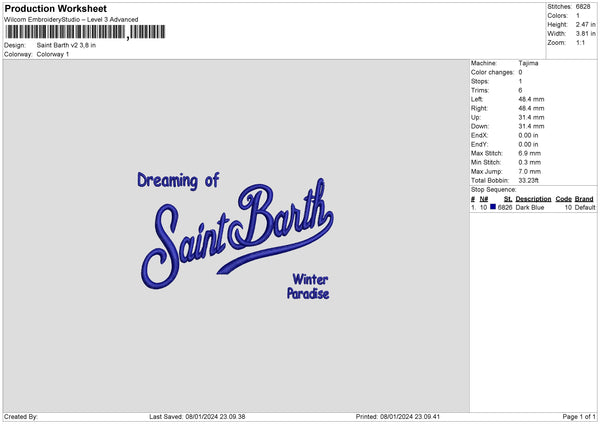Viewport: 600px width, 424px height.
Task: Click the Total Bobbin value 33.23ft
Action: coord(528,180)
